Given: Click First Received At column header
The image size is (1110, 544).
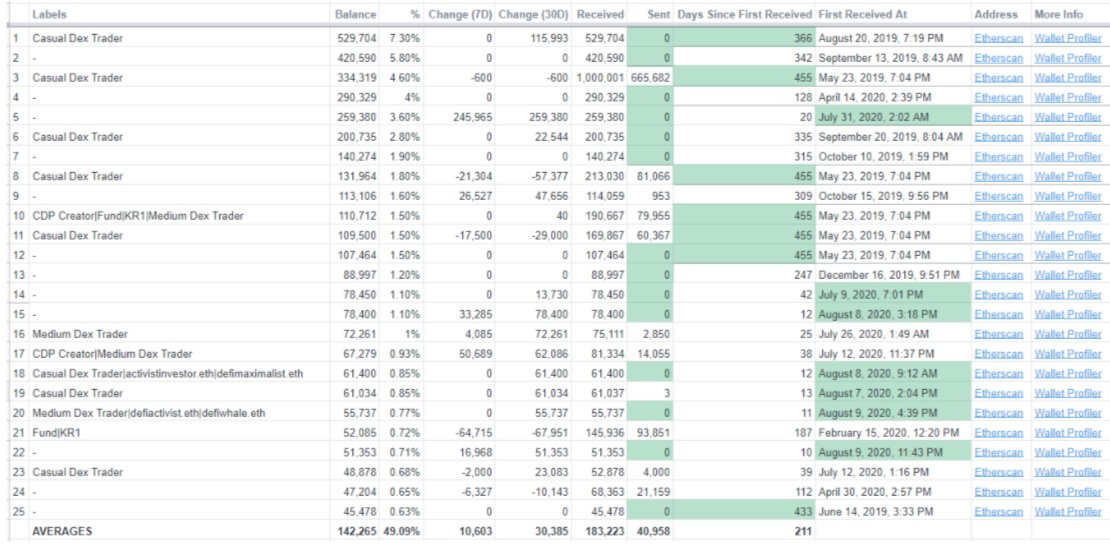Looking at the screenshot, I should [x=862, y=15].
